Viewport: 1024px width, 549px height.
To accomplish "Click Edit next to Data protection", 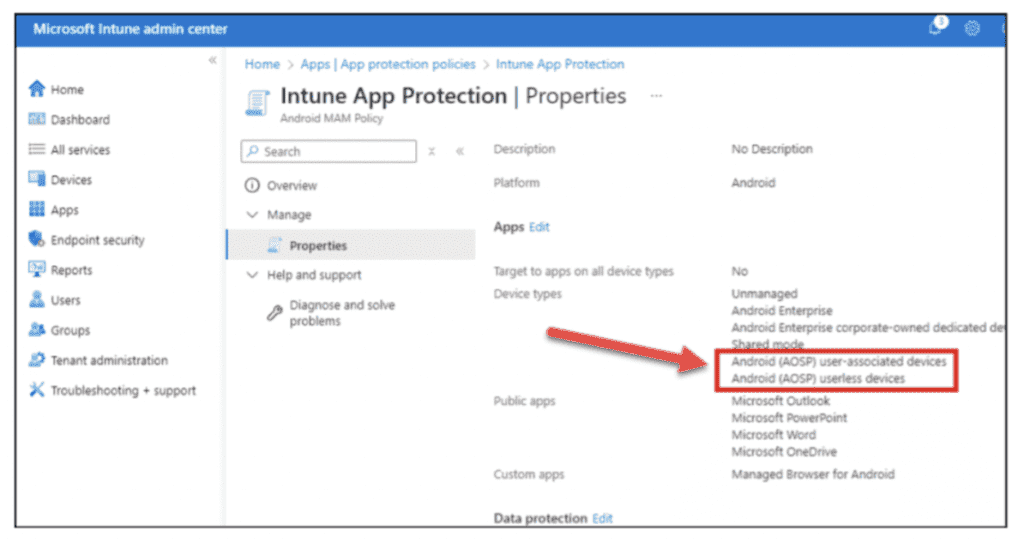I will (x=602, y=518).
